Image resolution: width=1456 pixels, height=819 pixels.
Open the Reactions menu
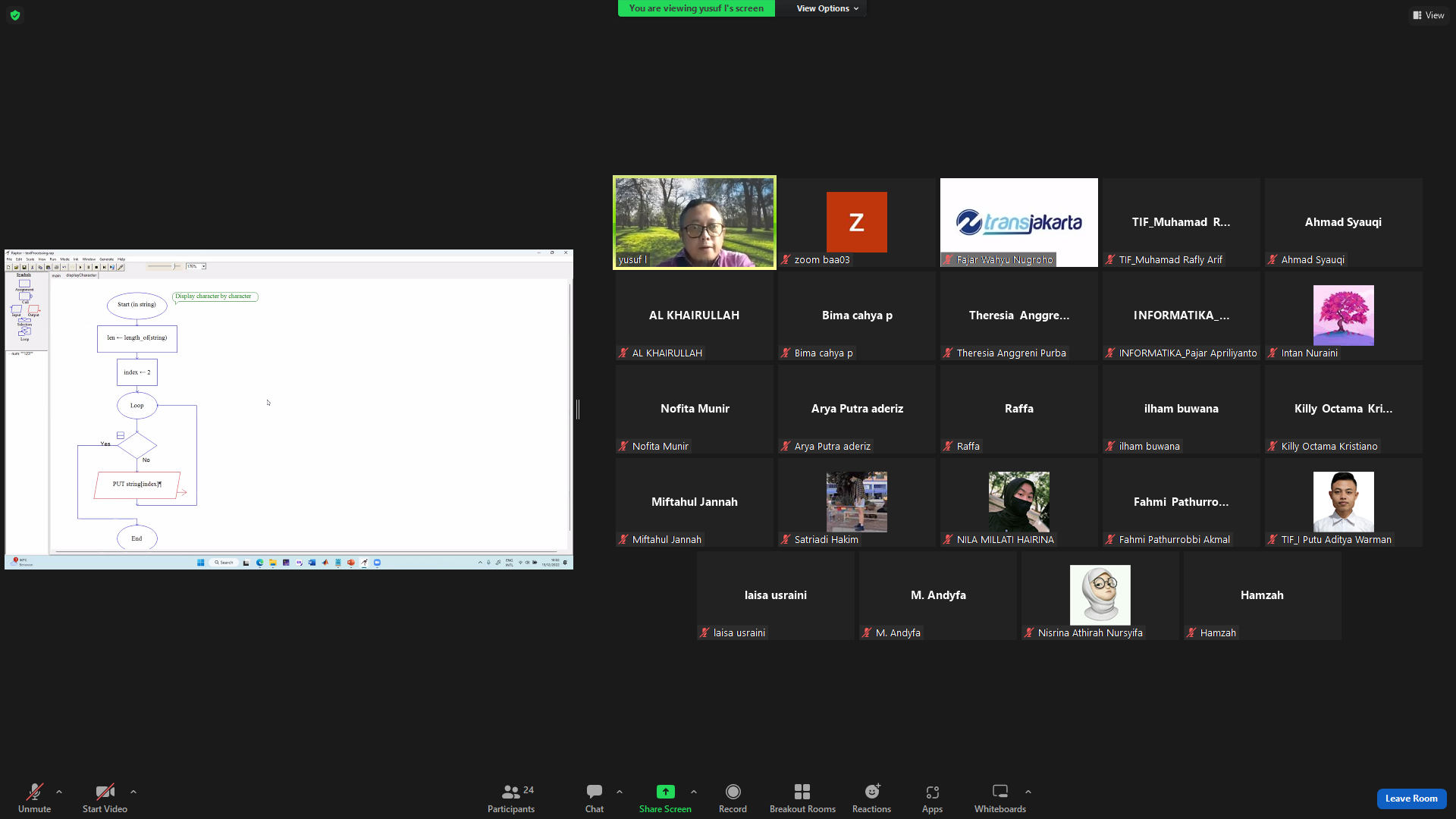[871, 798]
